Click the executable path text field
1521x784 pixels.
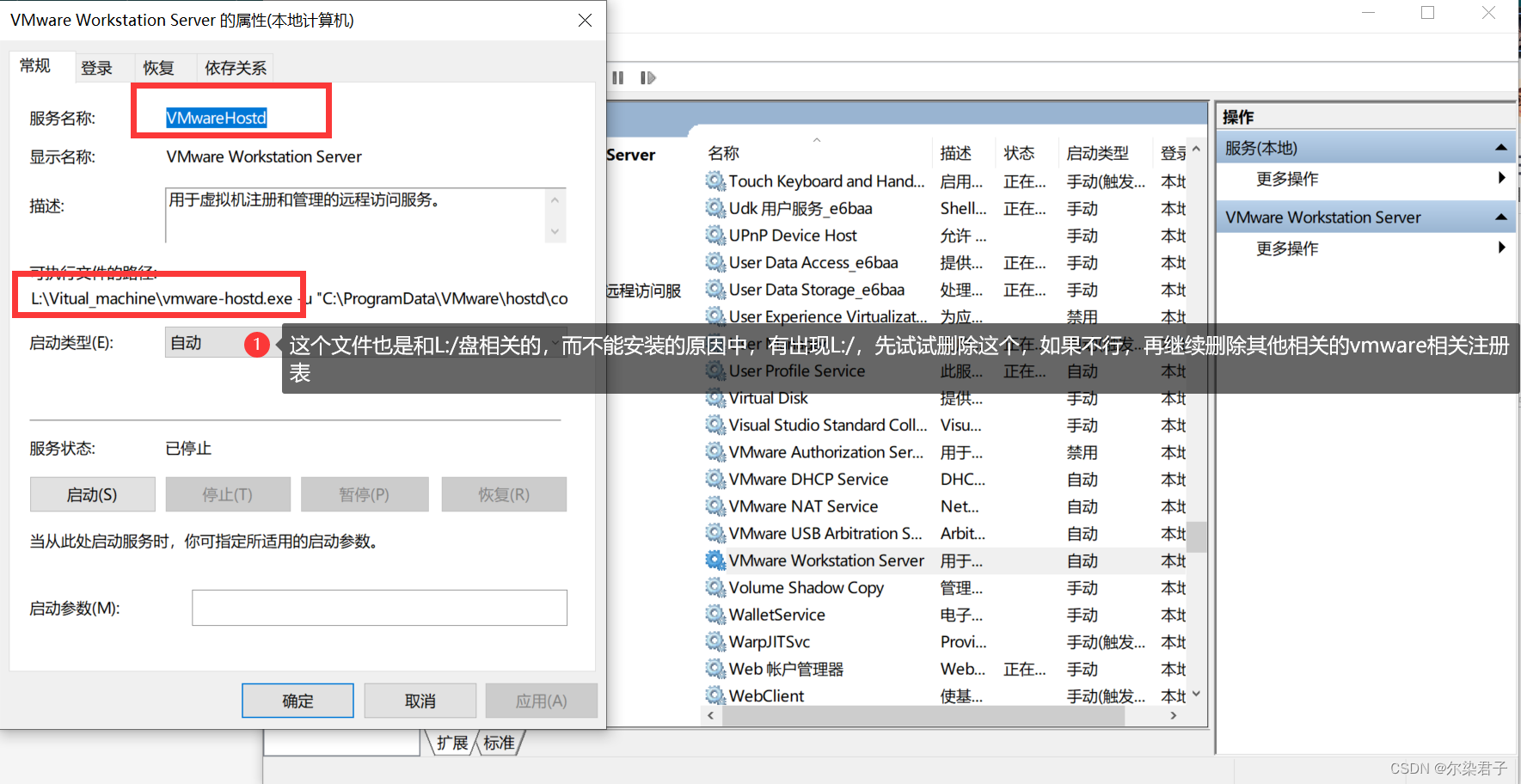(299, 298)
